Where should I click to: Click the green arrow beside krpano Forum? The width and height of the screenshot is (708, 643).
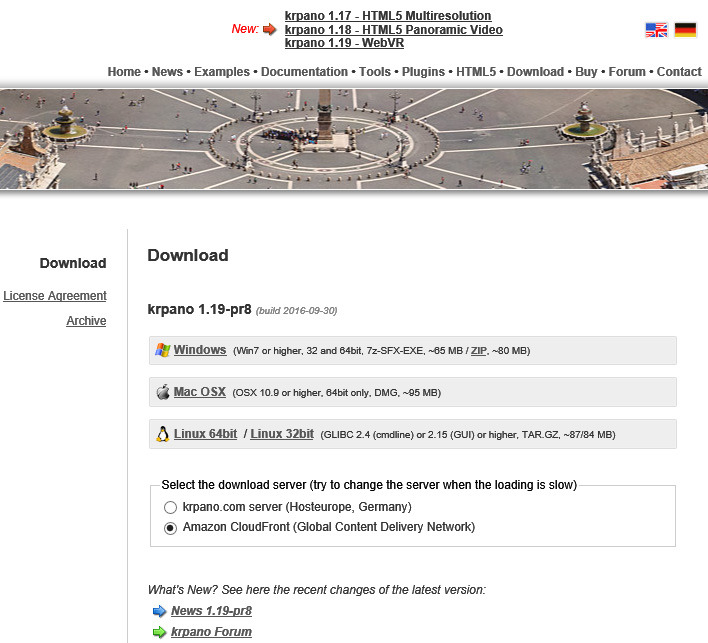(x=159, y=632)
